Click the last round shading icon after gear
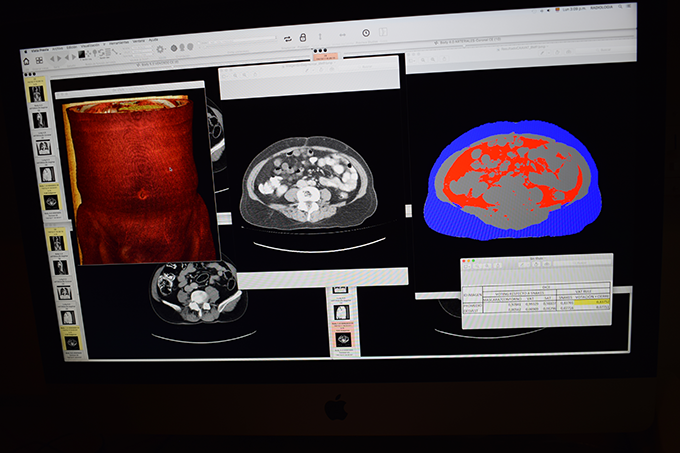This screenshot has height=453, width=680. [x=190, y=47]
